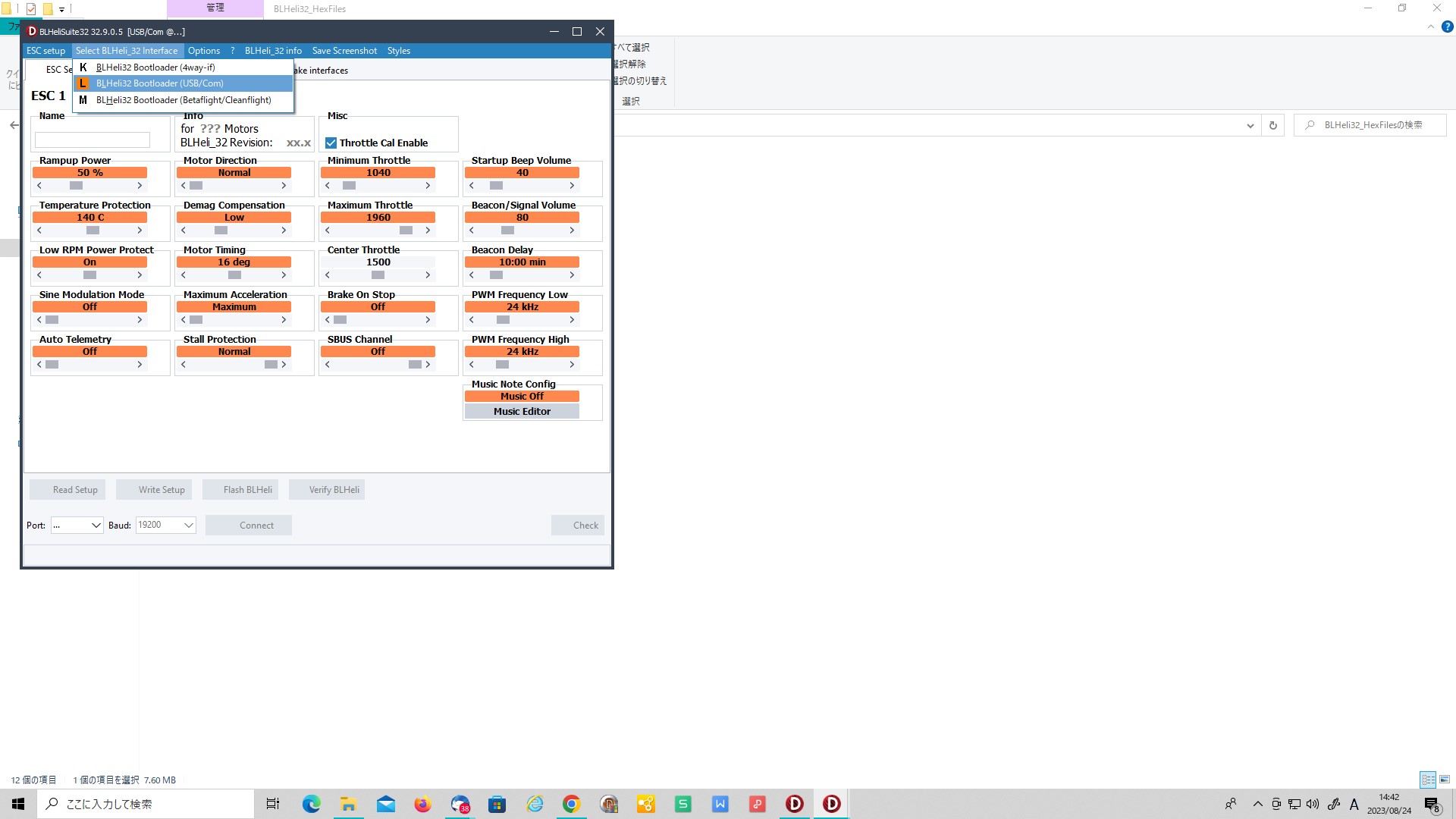The height and width of the screenshot is (819, 1456).
Task: Decrease Rampup Power with left arrow
Action: pos(39,186)
